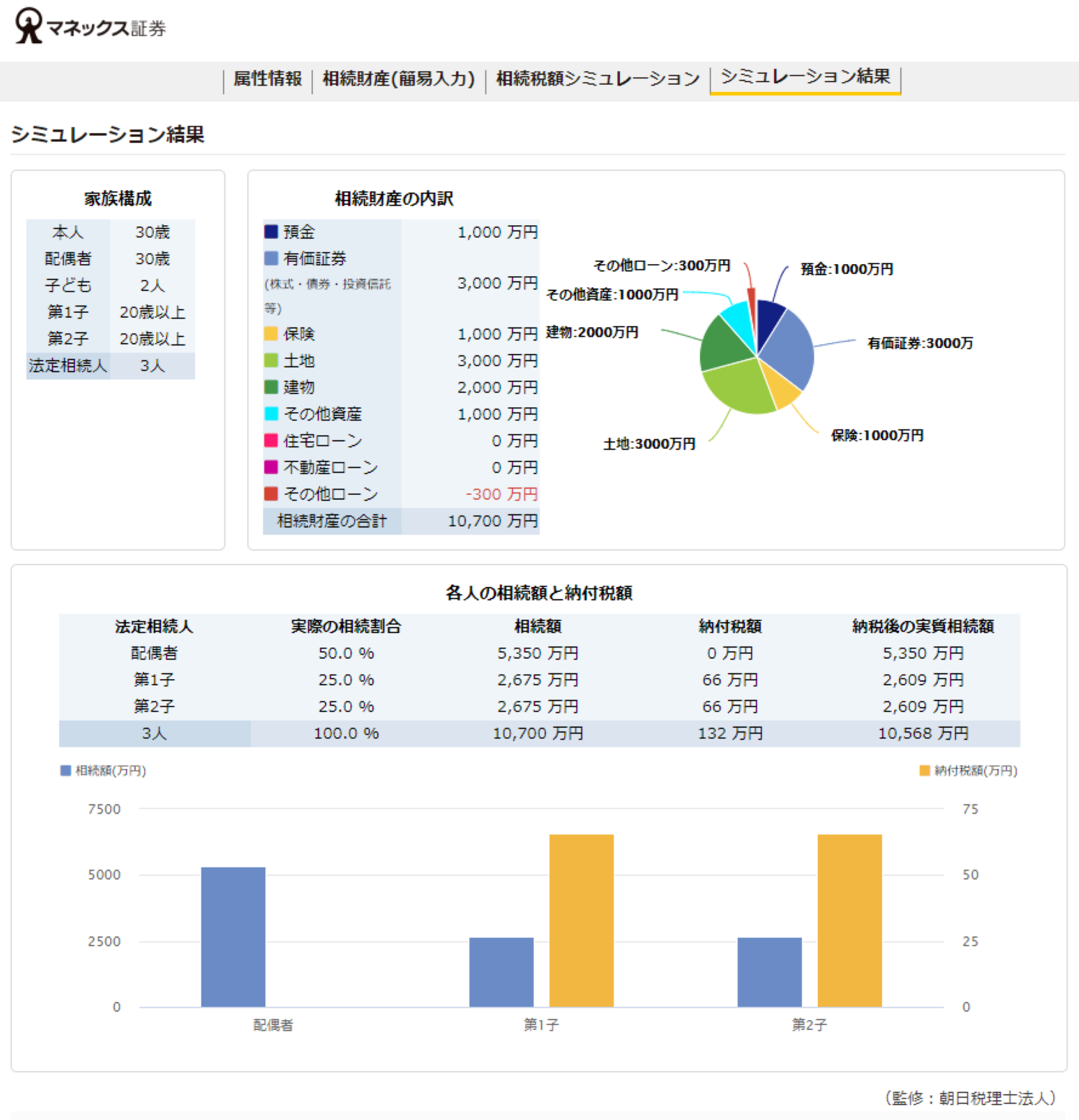Click the 納付税額(万円) bar chart legend
The height and width of the screenshot is (1120, 1079).
[968, 770]
